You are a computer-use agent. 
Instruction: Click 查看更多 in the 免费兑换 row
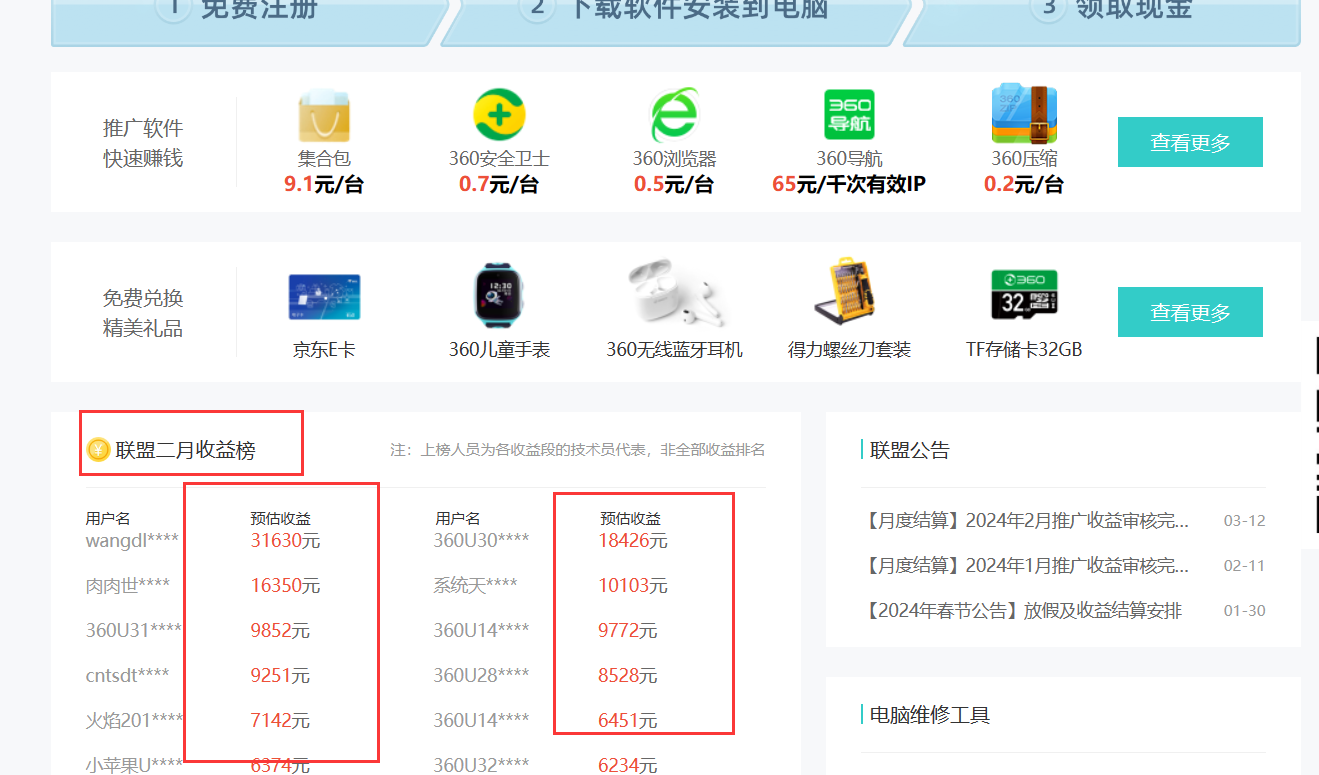(x=1190, y=312)
